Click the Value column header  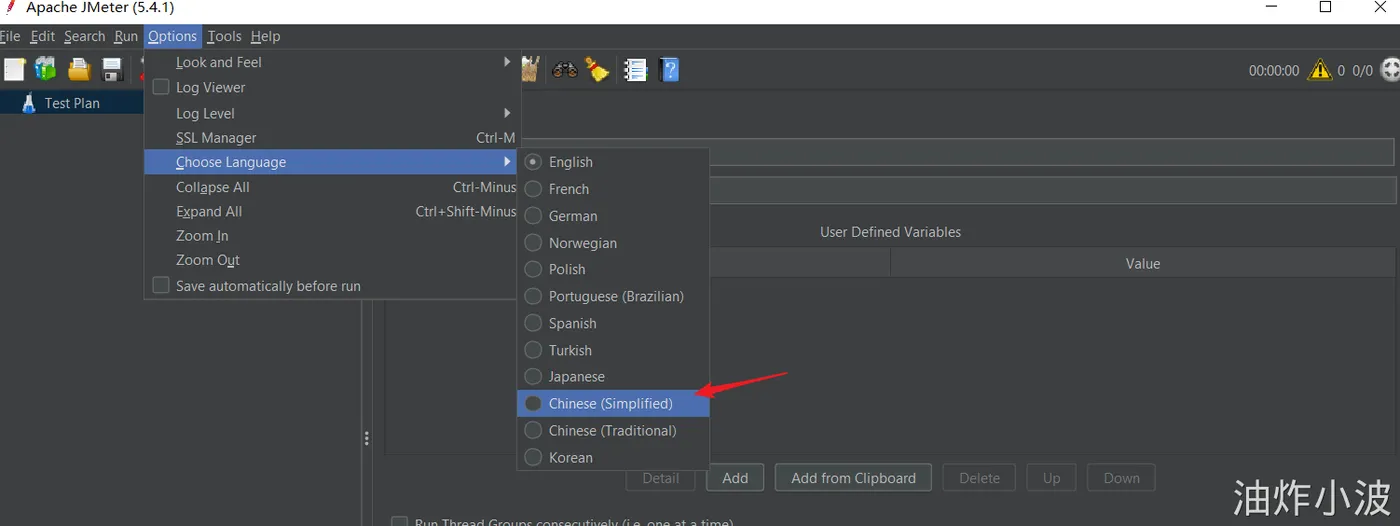(x=1143, y=263)
